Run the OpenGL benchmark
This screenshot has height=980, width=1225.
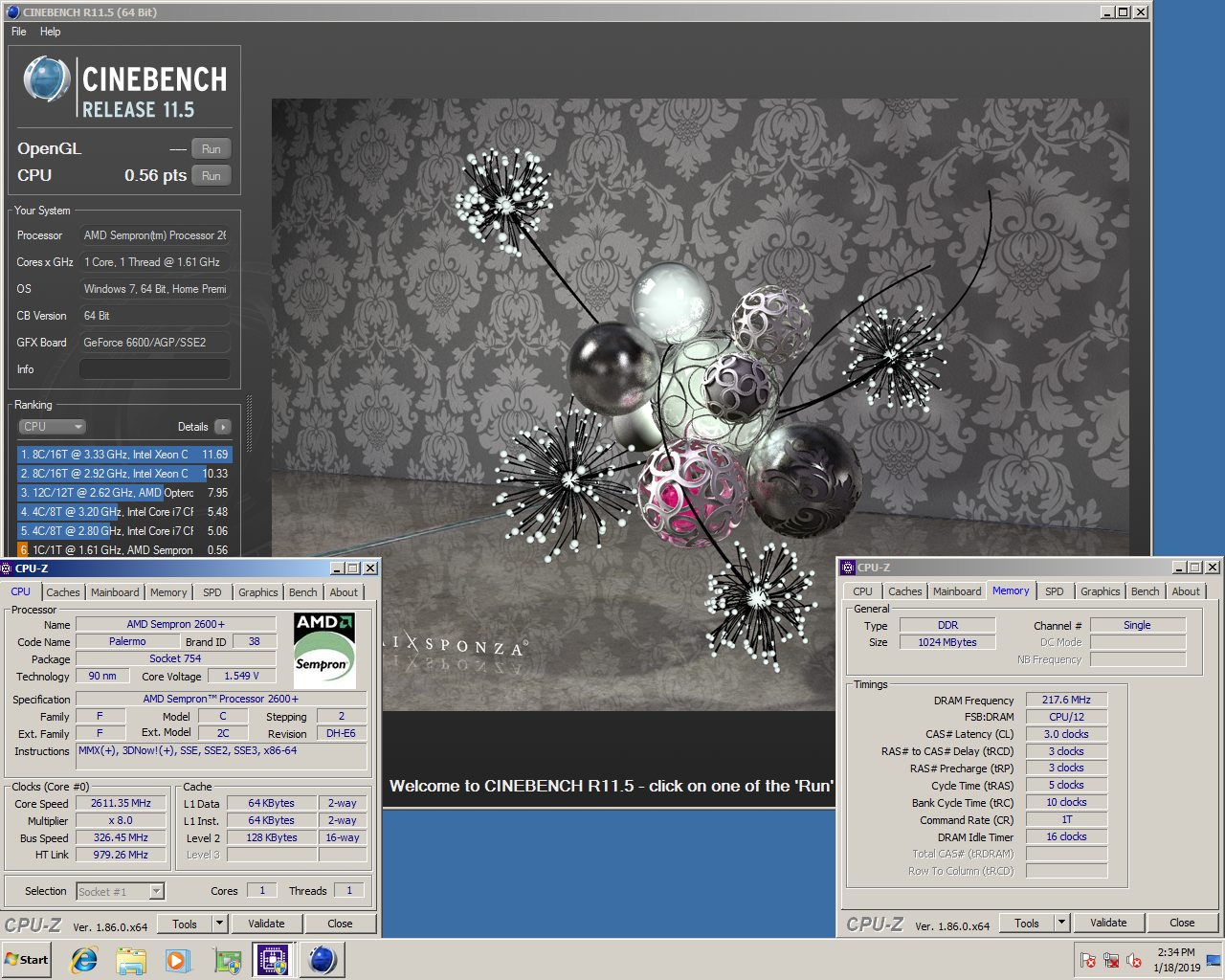tap(212, 149)
